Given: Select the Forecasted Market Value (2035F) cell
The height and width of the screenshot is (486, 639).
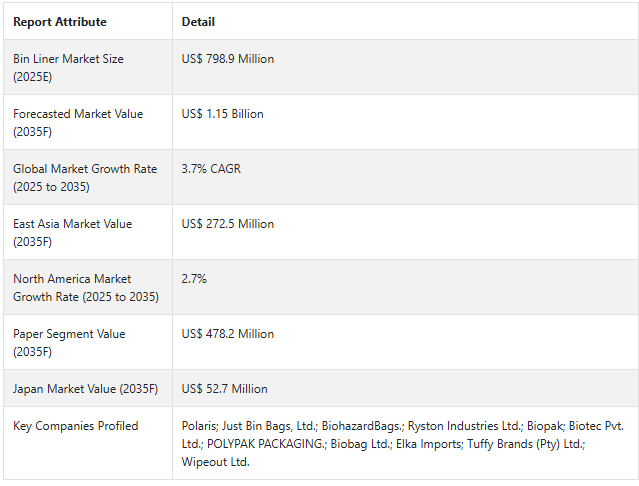Looking at the screenshot, I should (x=78, y=122).
